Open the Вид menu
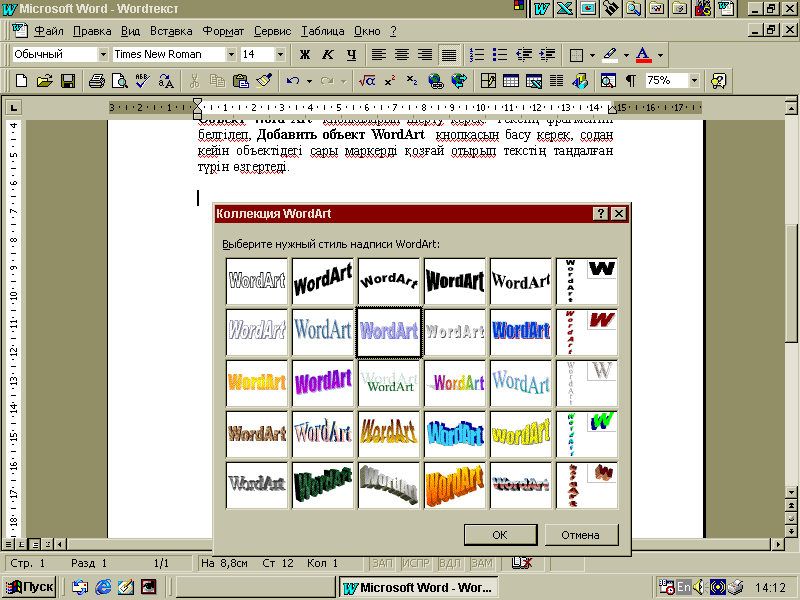The image size is (800, 600). 130,31
